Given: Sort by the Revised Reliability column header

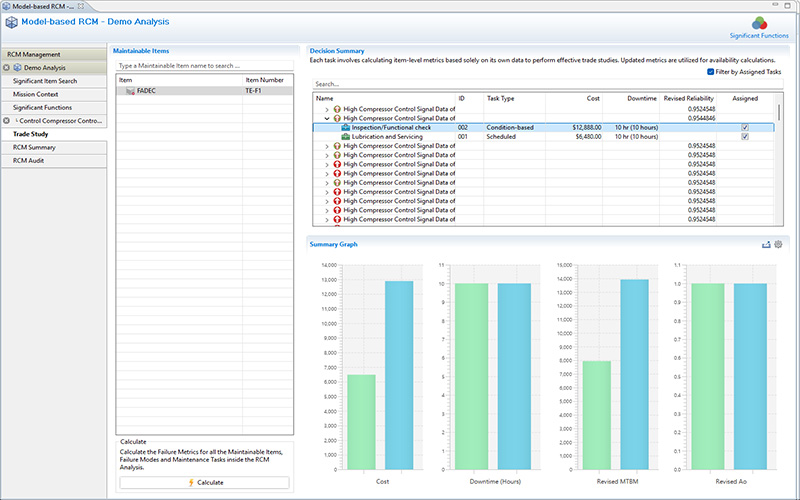Looking at the screenshot, I should pos(688,98).
